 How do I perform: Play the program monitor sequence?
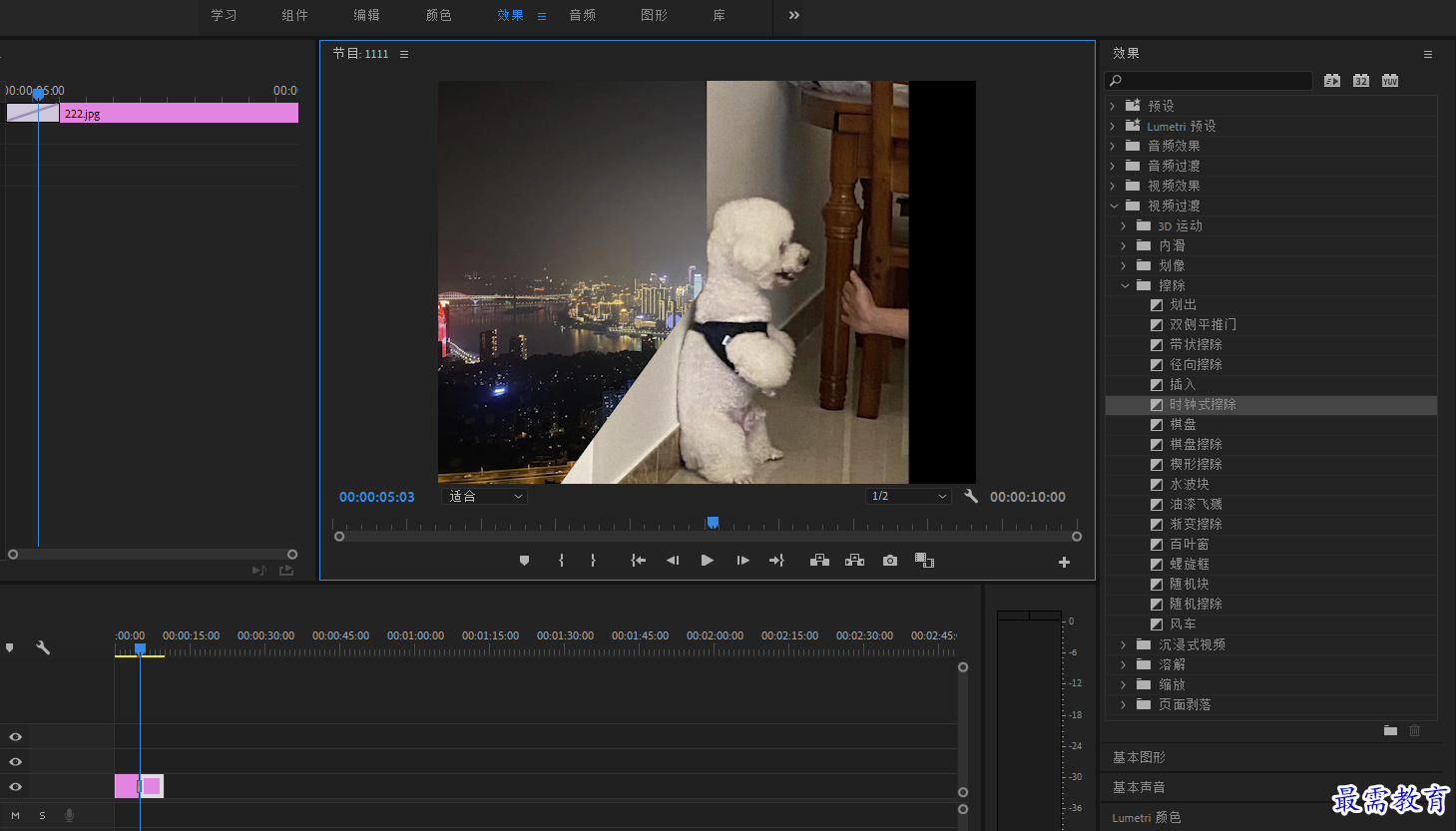(x=708, y=561)
